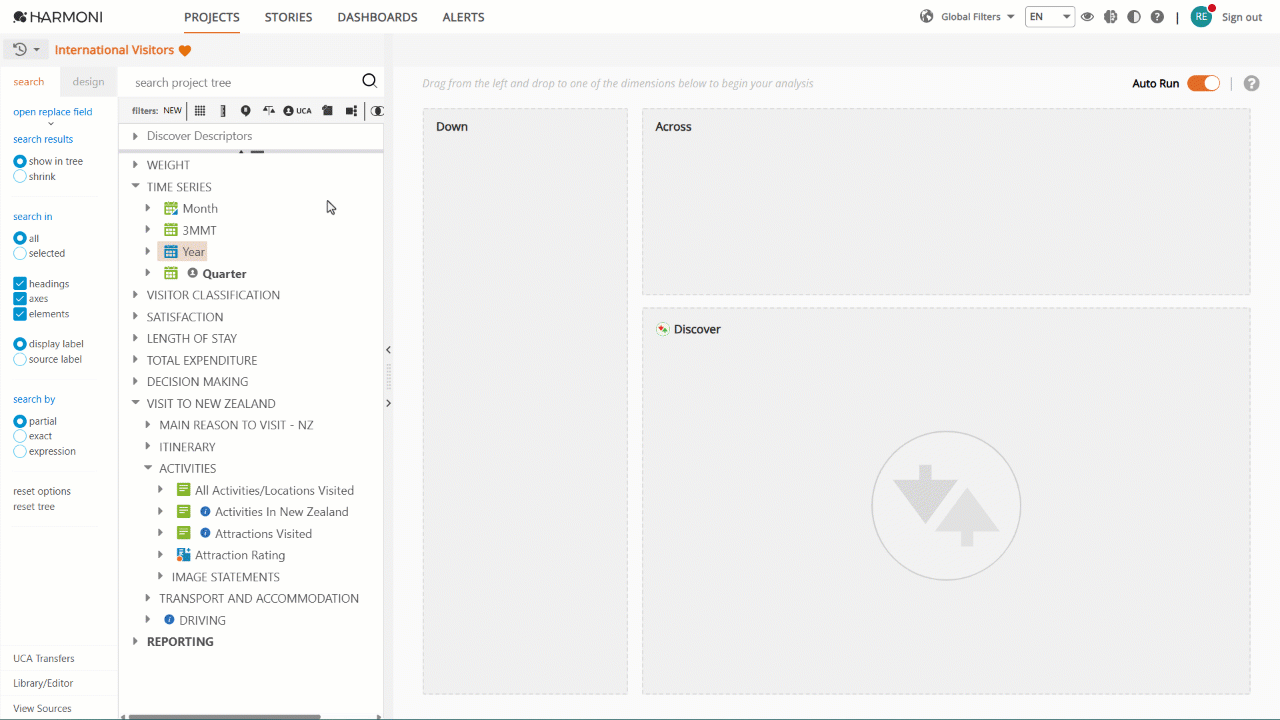Screen dimensions: 1280x720
Task: Click open replace field link
Action: click(x=53, y=112)
